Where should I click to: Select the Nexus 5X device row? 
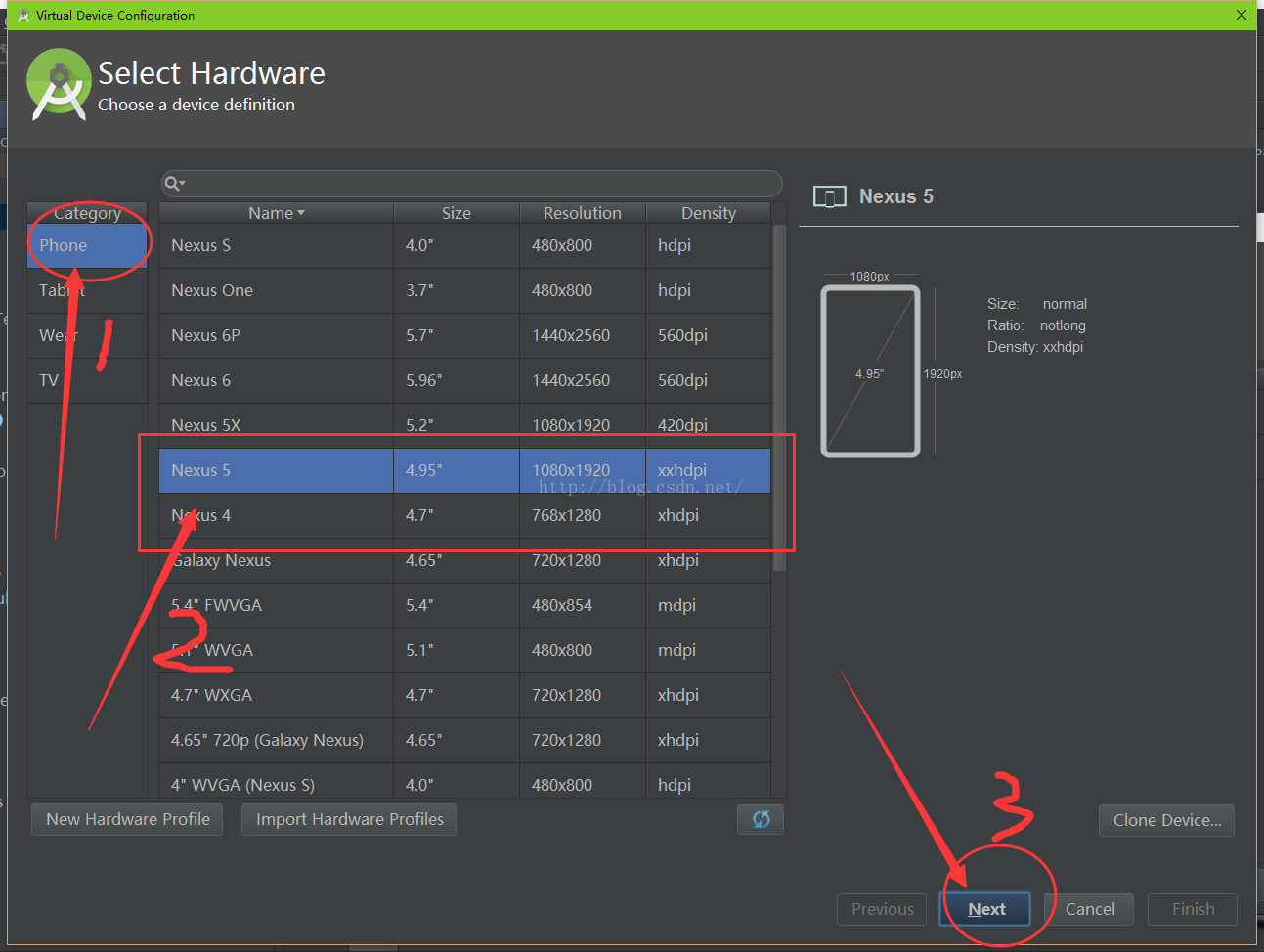(465, 425)
